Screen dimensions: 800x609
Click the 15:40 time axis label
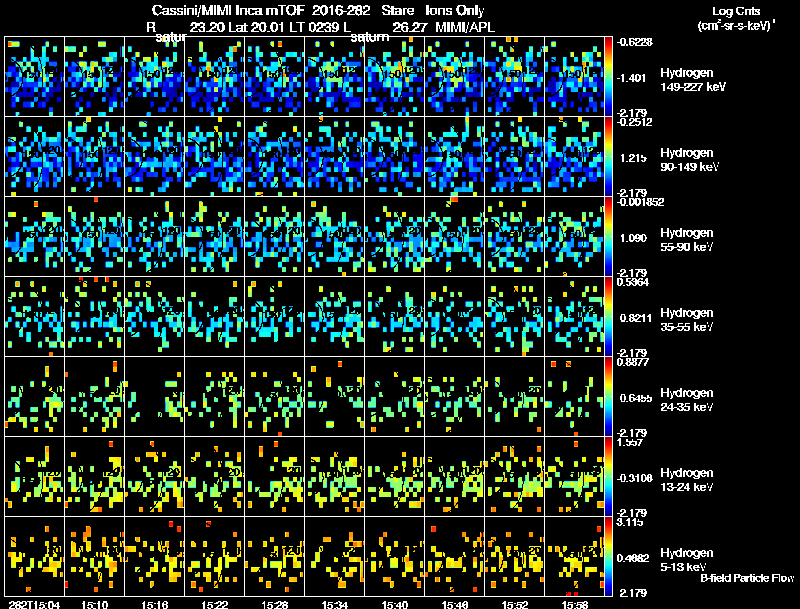(x=395, y=604)
